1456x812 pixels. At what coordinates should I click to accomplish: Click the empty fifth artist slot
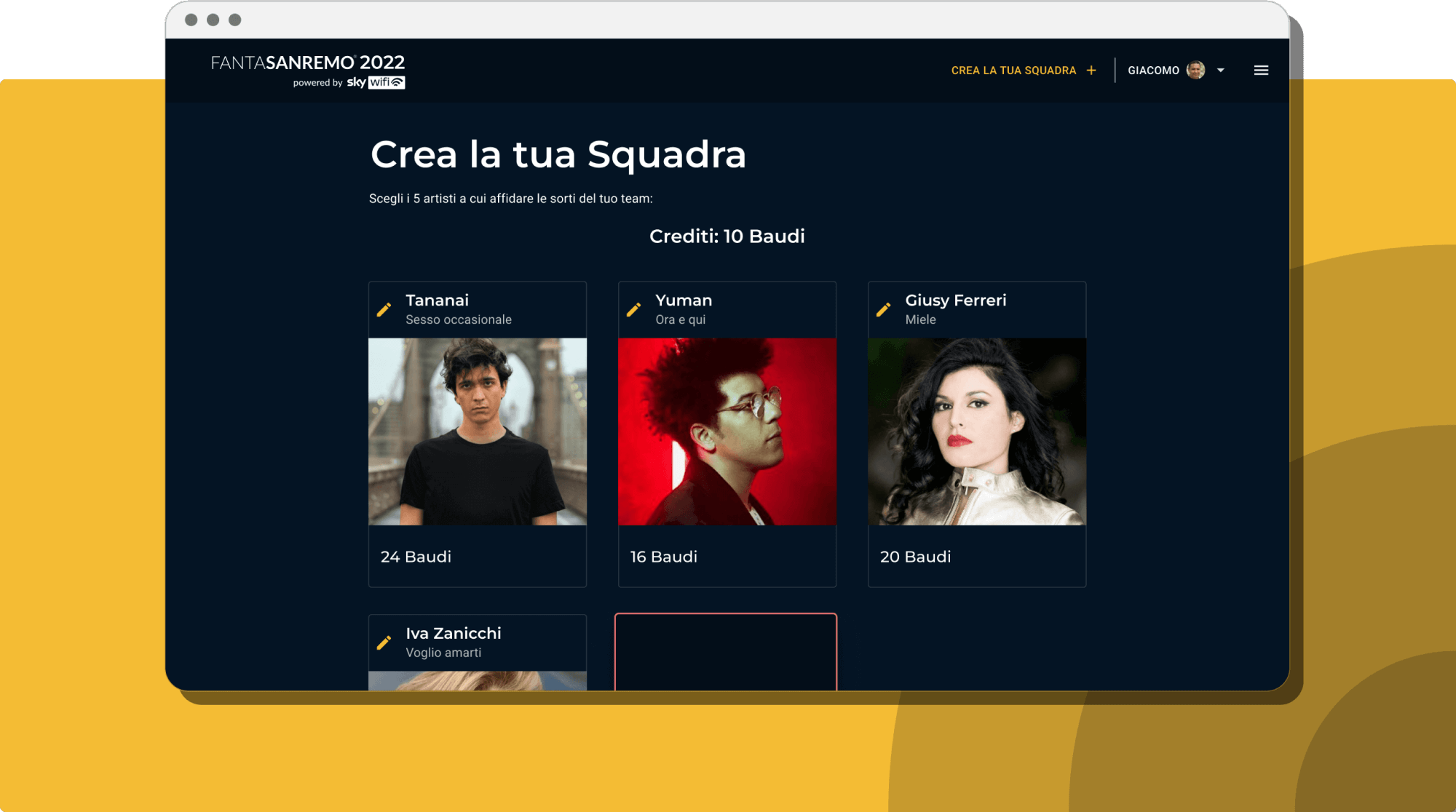(x=726, y=652)
